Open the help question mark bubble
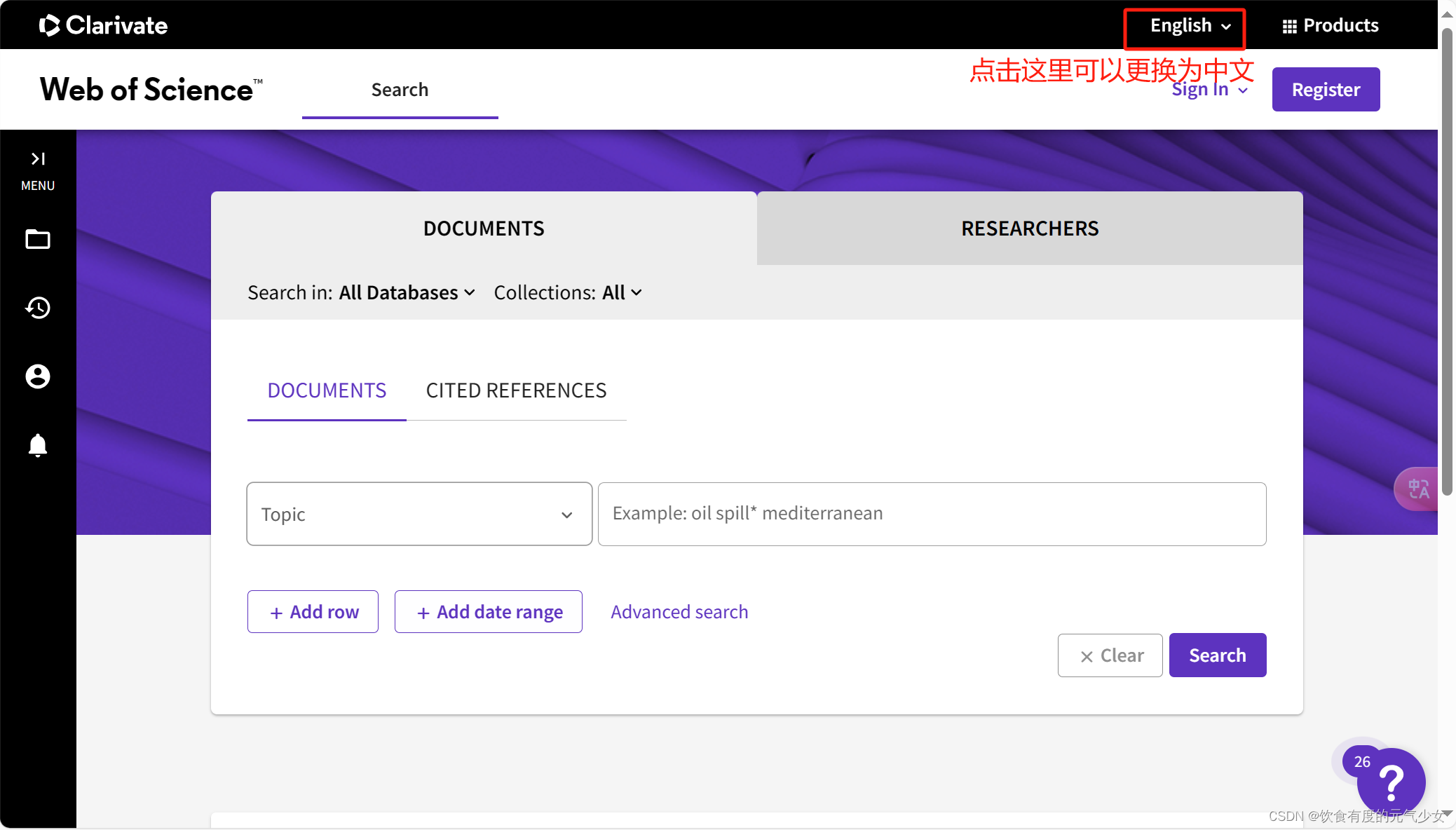Viewport: 1456px width, 830px height. point(1391,782)
